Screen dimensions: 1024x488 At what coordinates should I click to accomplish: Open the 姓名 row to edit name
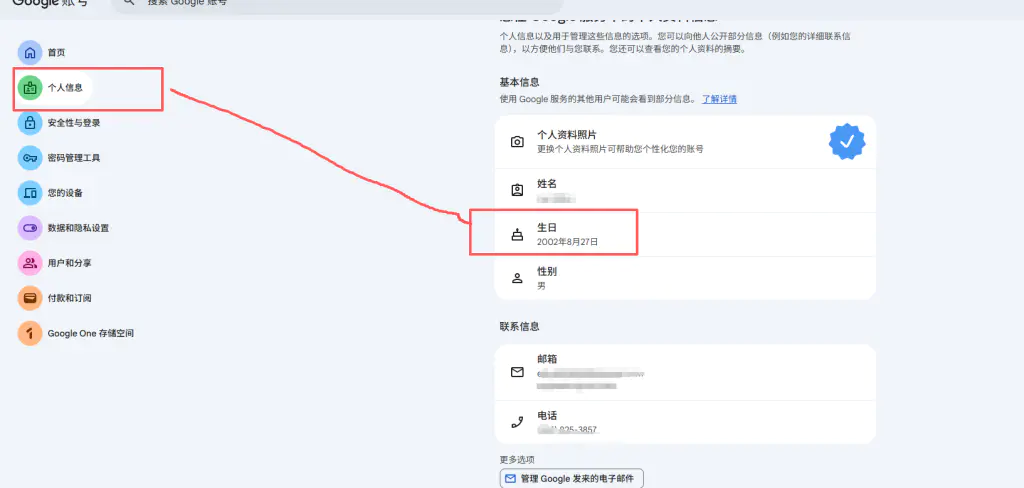[x=685, y=190]
